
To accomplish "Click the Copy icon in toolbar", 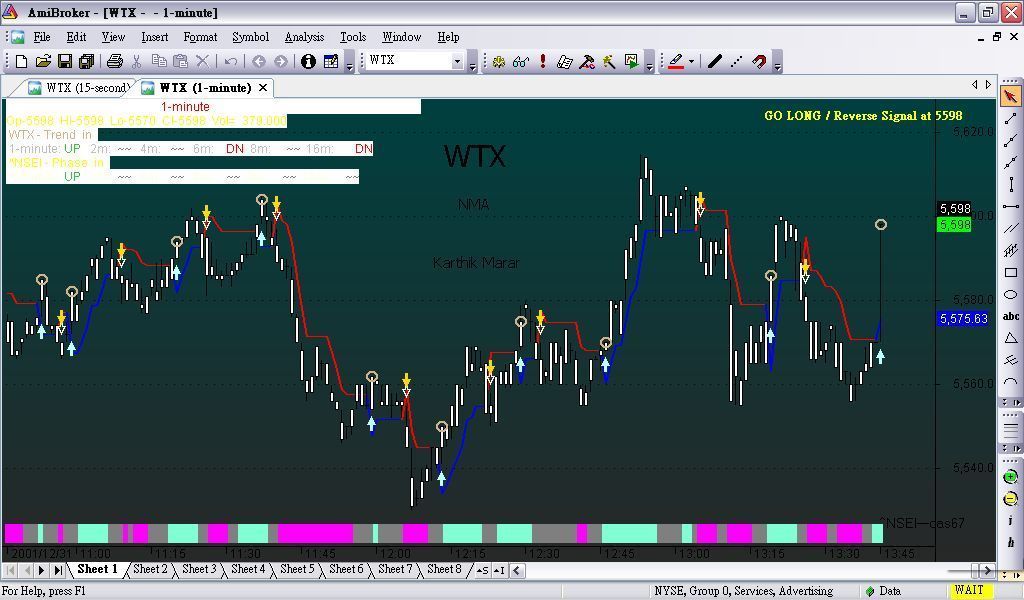I will click(x=159, y=61).
